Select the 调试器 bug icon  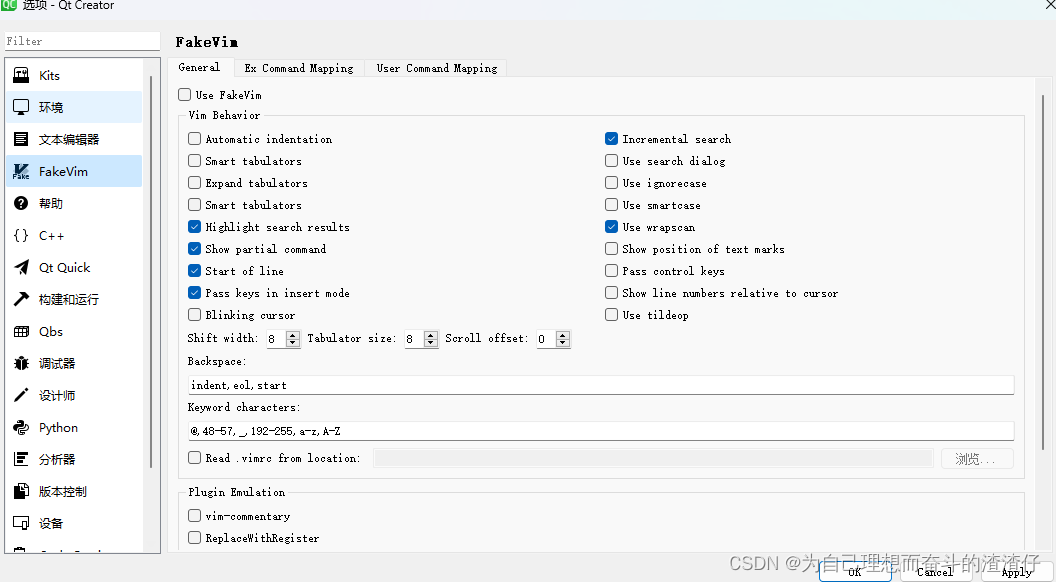pos(22,363)
